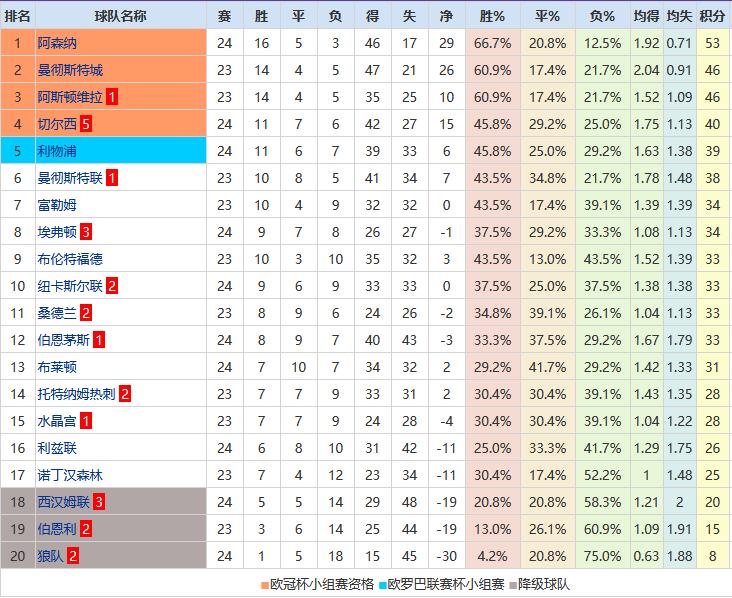This screenshot has height=598, width=732.
Task: Click the red badge beside 阿斯顿维拉
Action: coord(113,97)
